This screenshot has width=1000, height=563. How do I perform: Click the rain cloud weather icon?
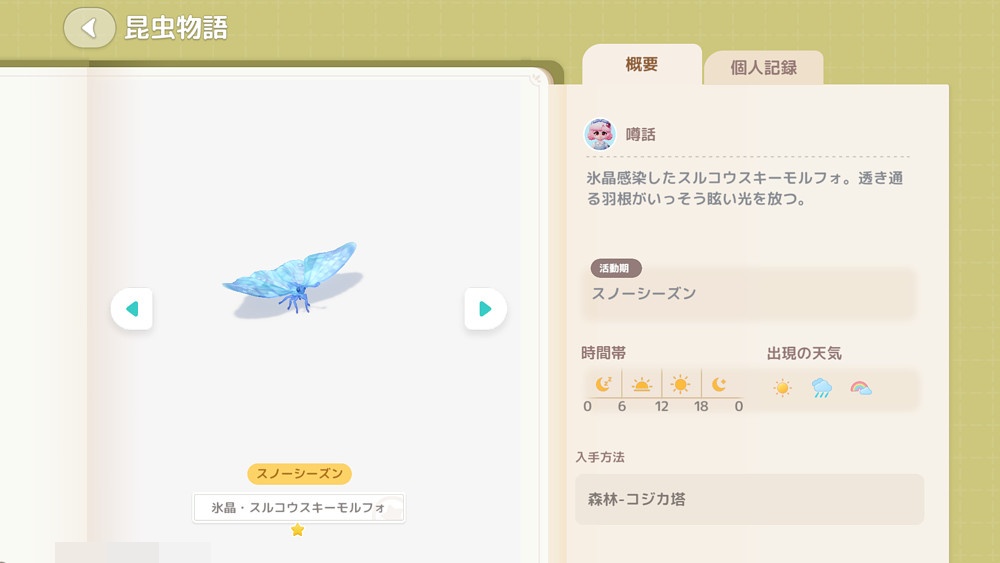coord(821,388)
